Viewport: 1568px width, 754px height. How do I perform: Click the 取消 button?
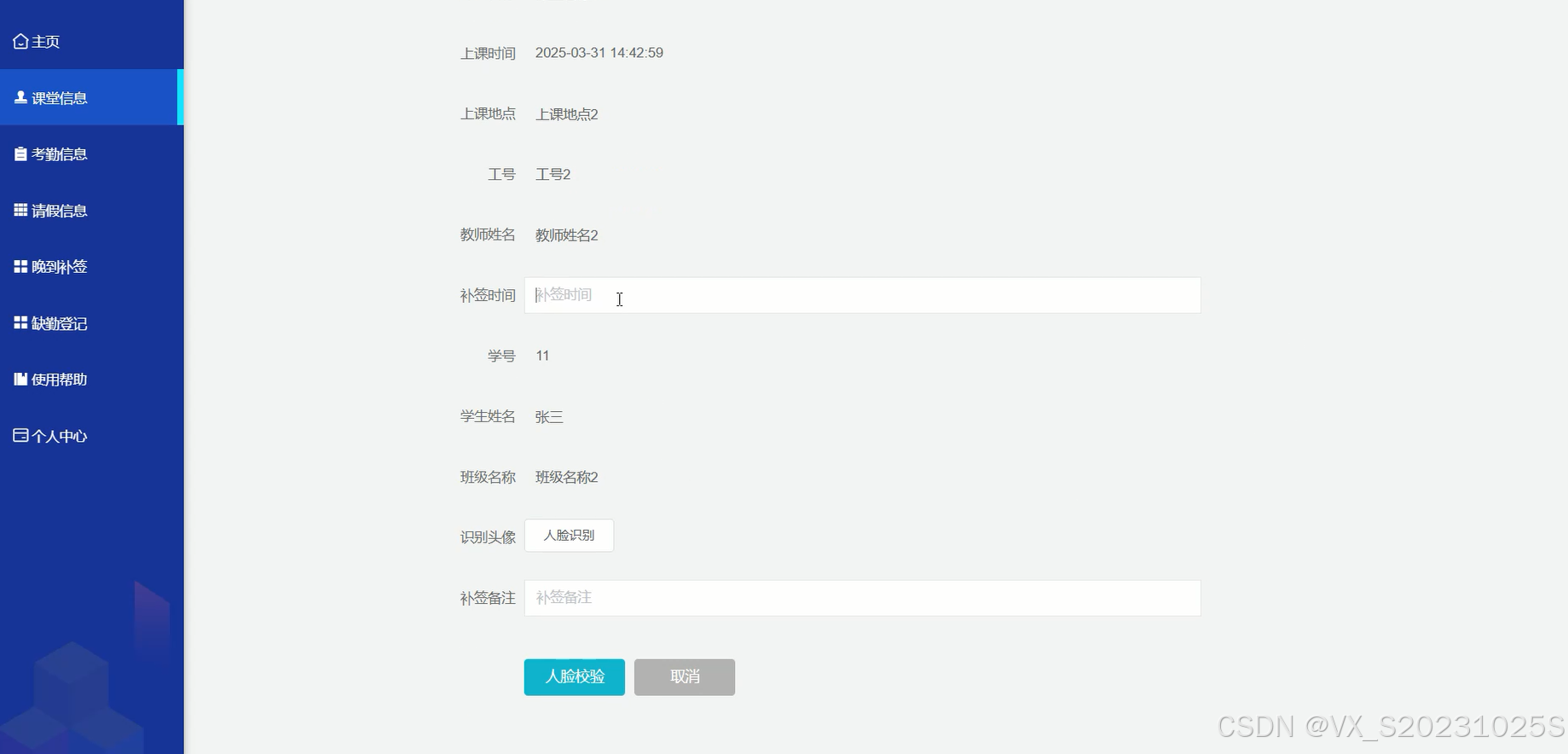tap(685, 677)
